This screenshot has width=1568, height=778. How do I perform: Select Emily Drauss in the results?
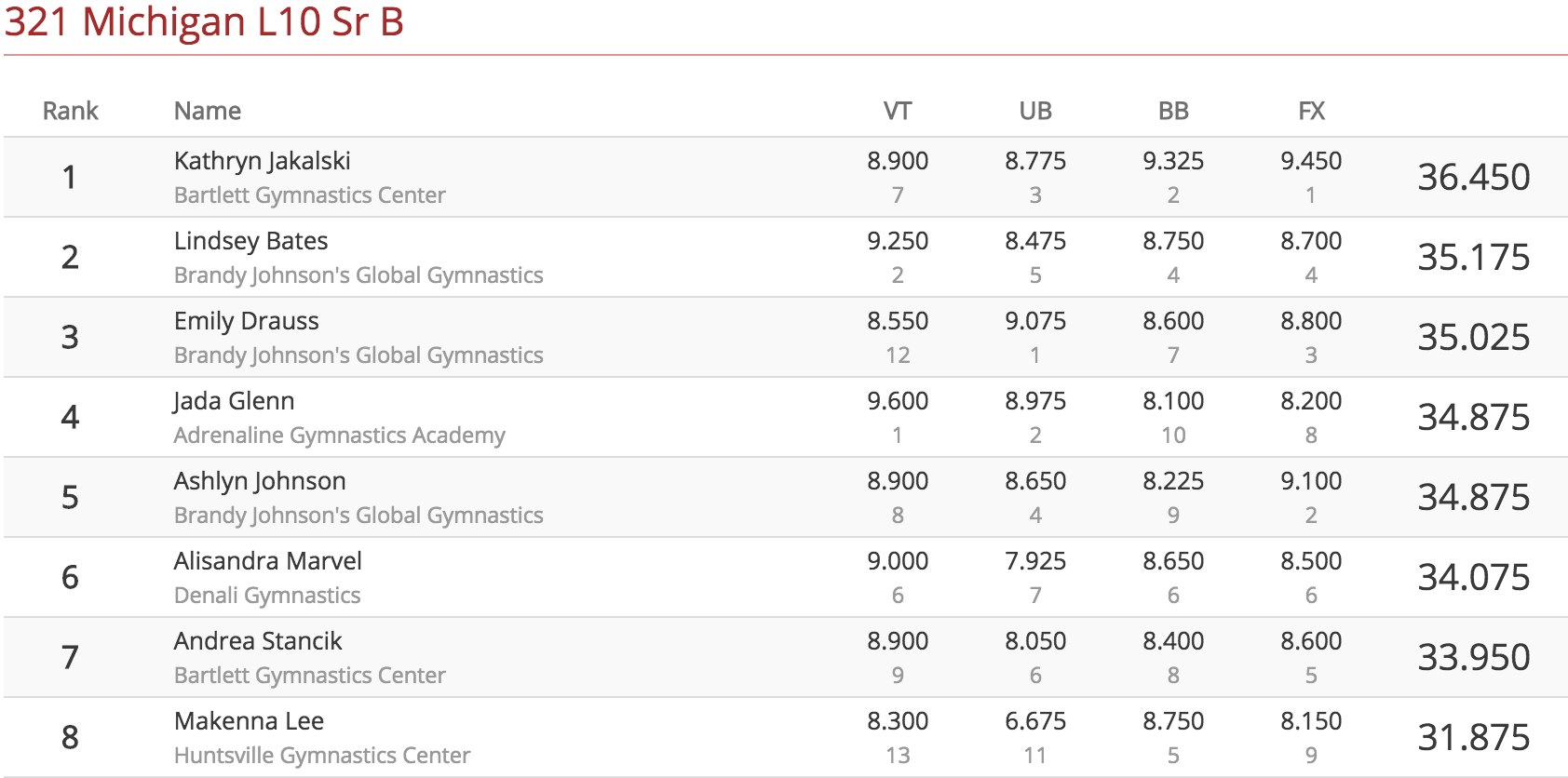[x=246, y=321]
